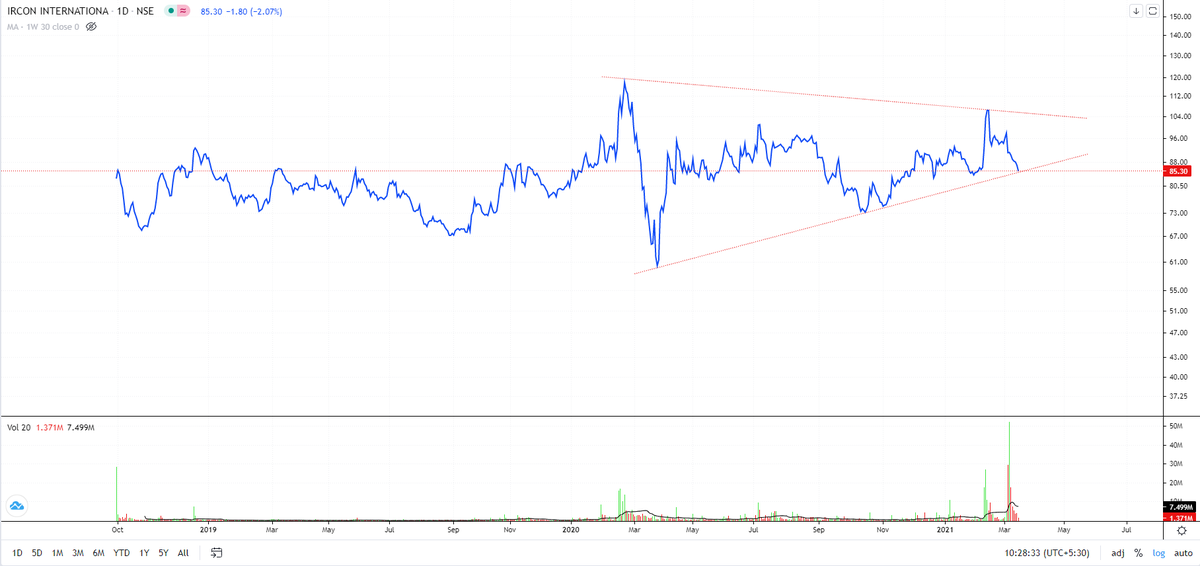Set time range to 5D
This screenshot has width=1200, height=566.
(37, 552)
